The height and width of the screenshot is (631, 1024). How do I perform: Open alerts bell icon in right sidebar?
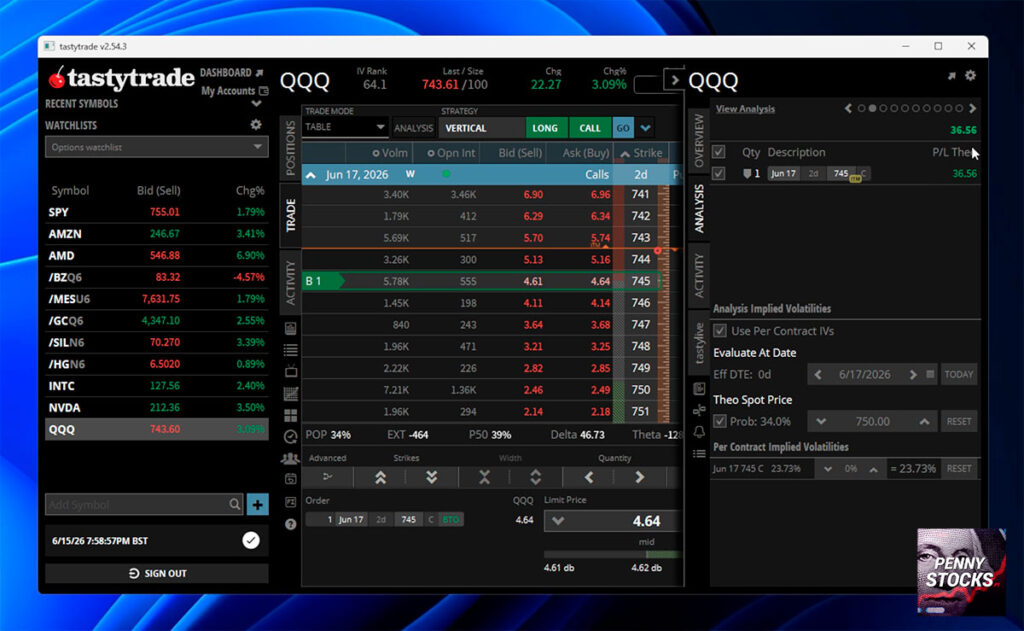click(x=699, y=432)
